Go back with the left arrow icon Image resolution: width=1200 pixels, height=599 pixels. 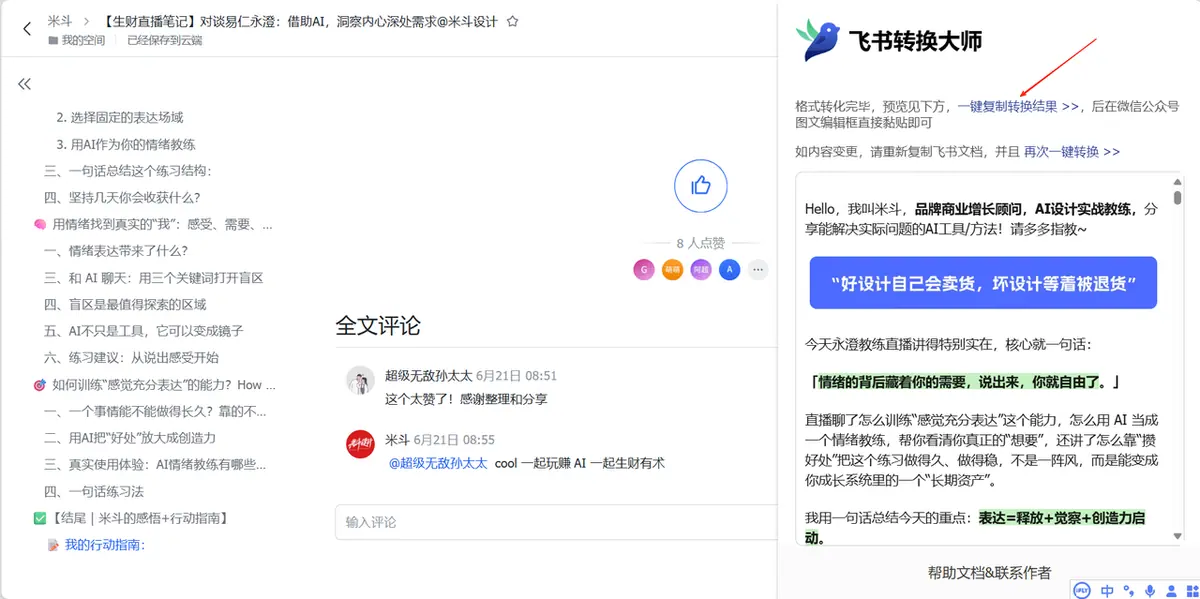pyautogui.click(x=27, y=29)
